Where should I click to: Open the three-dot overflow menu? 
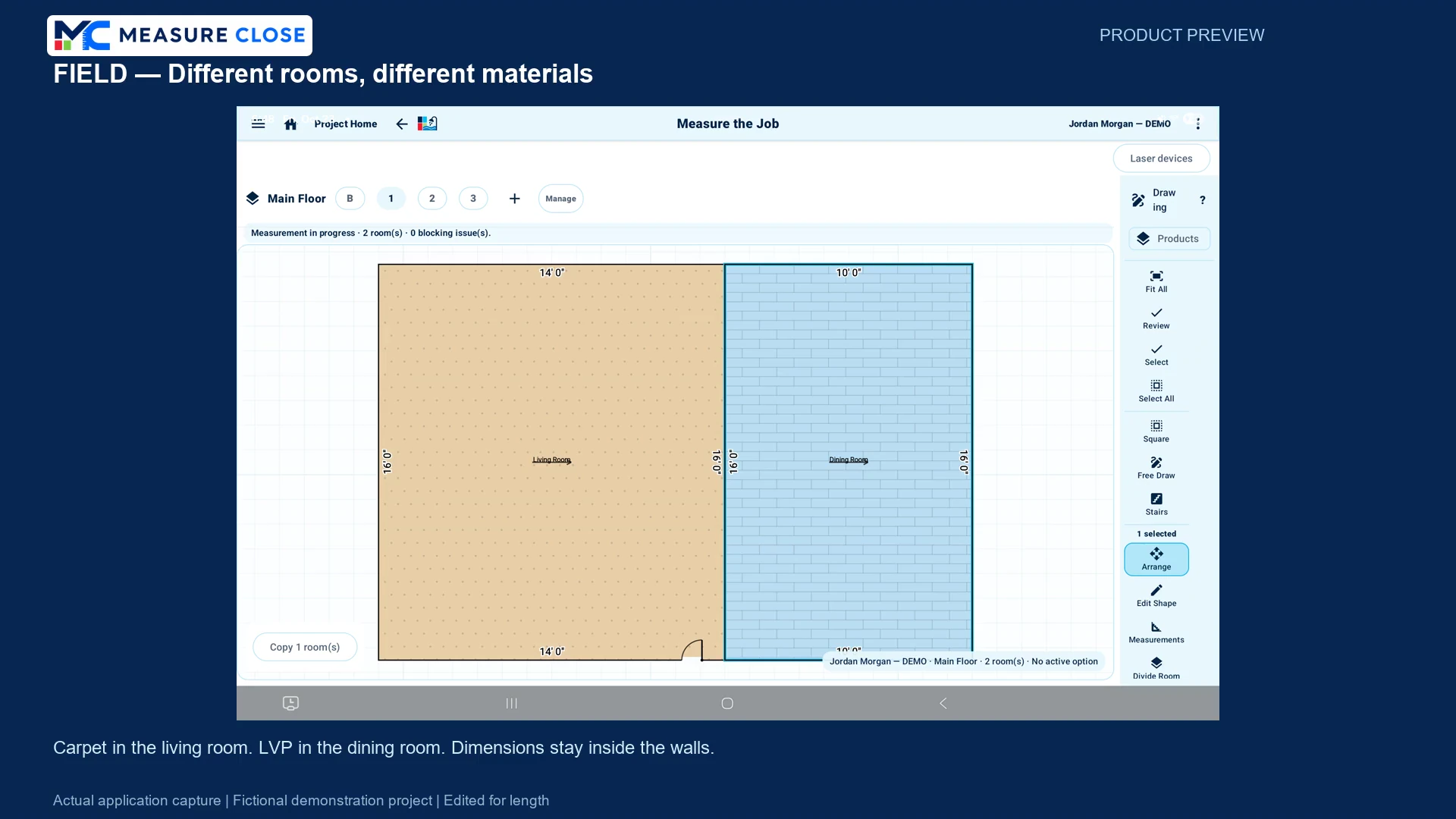1198,124
